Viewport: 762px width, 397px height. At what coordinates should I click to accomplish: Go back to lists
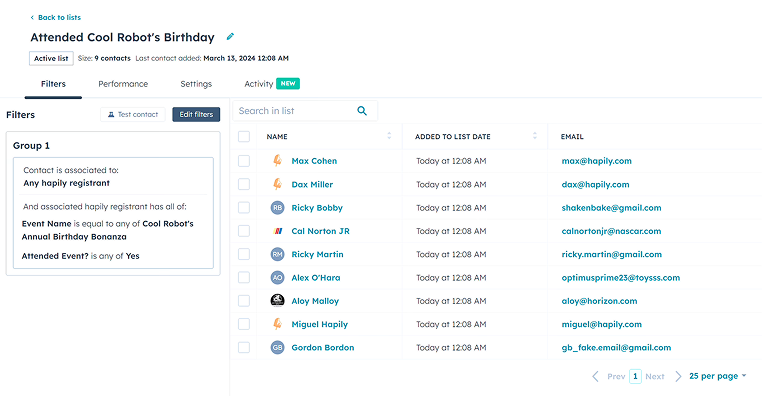[x=55, y=17]
